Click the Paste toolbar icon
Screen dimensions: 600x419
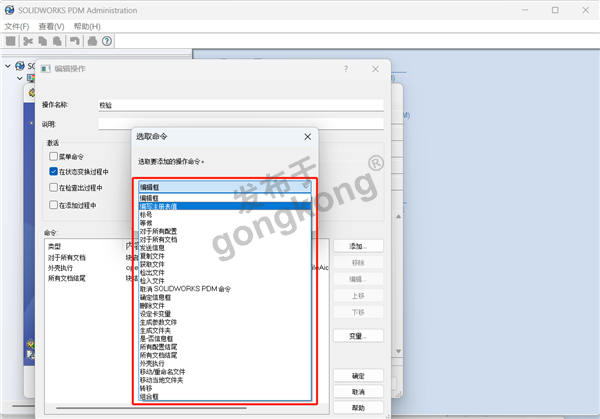[57, 41]
